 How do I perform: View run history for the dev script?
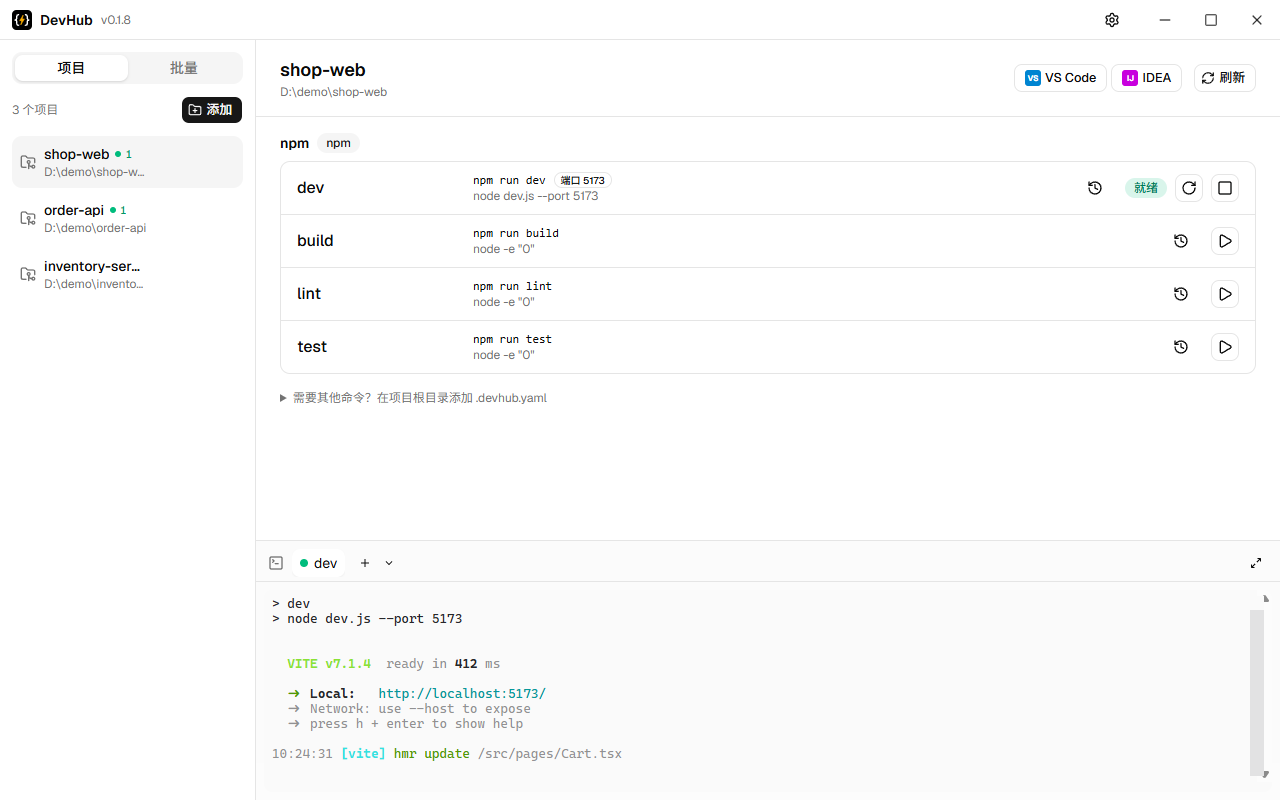[x=1095, y=188]
